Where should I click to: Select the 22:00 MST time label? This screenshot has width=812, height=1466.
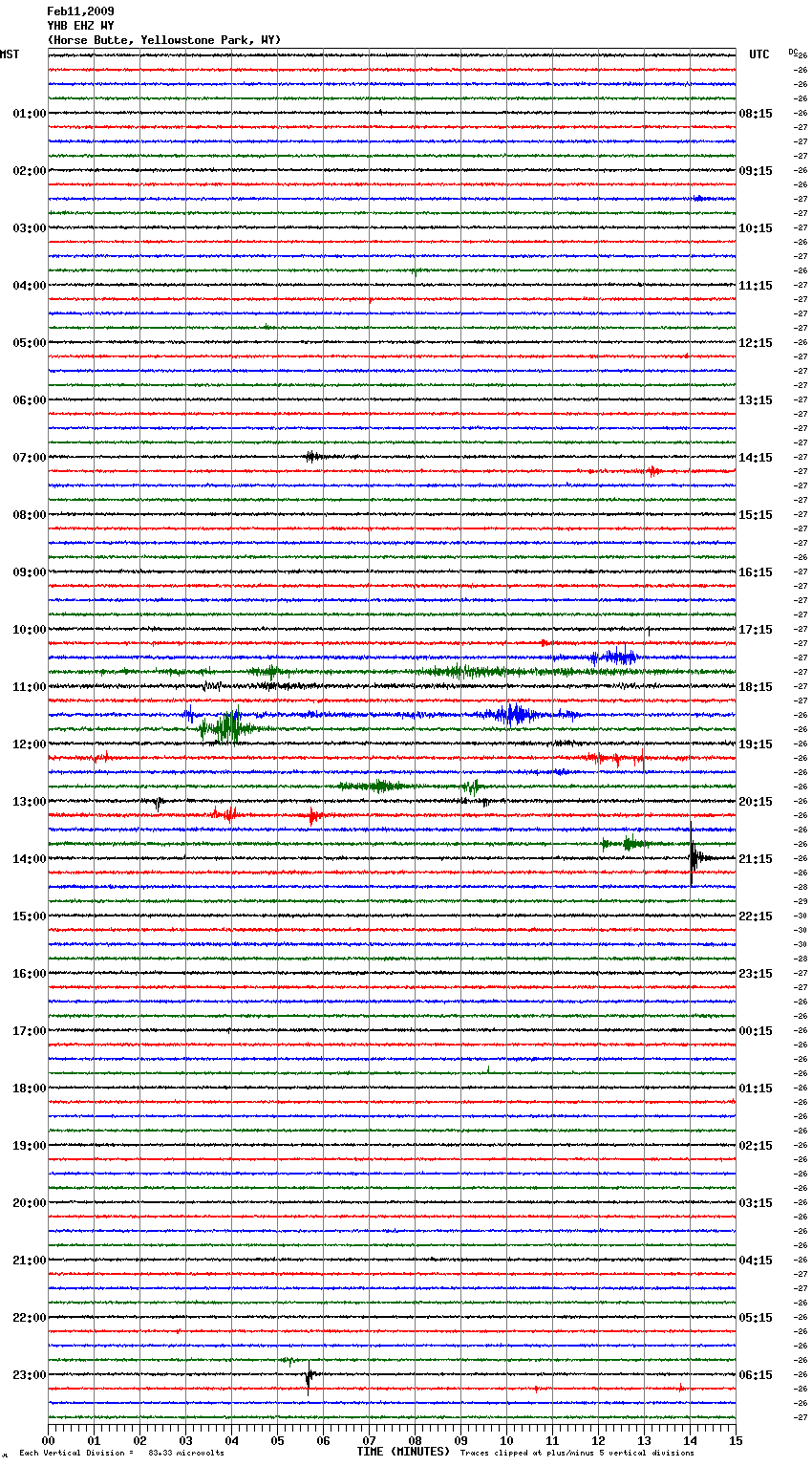click(30, 1318)
